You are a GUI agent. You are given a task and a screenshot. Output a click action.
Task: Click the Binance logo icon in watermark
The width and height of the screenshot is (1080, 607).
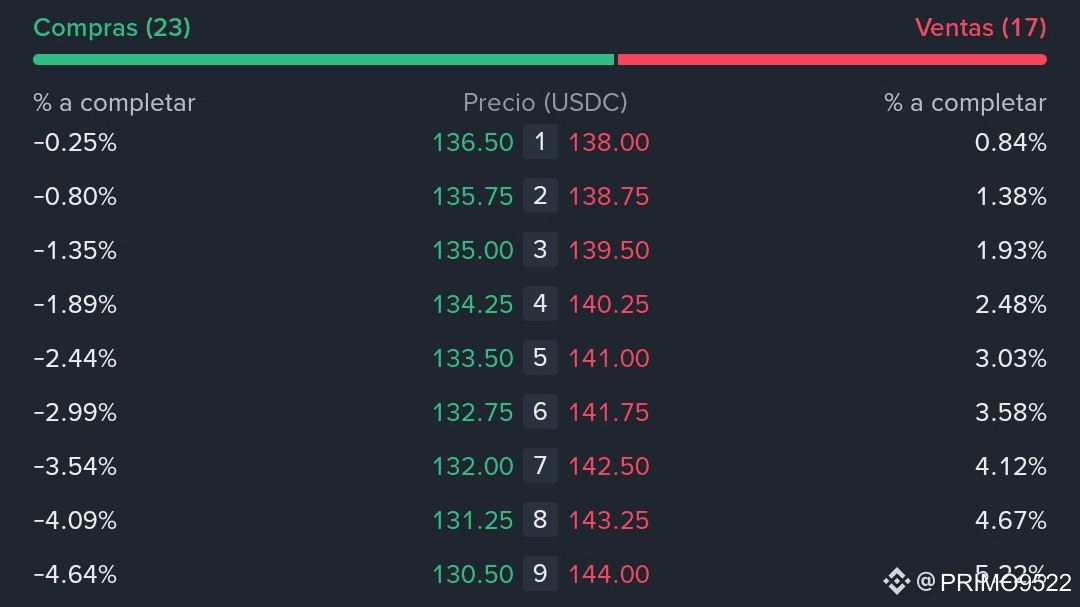point(896,581)
